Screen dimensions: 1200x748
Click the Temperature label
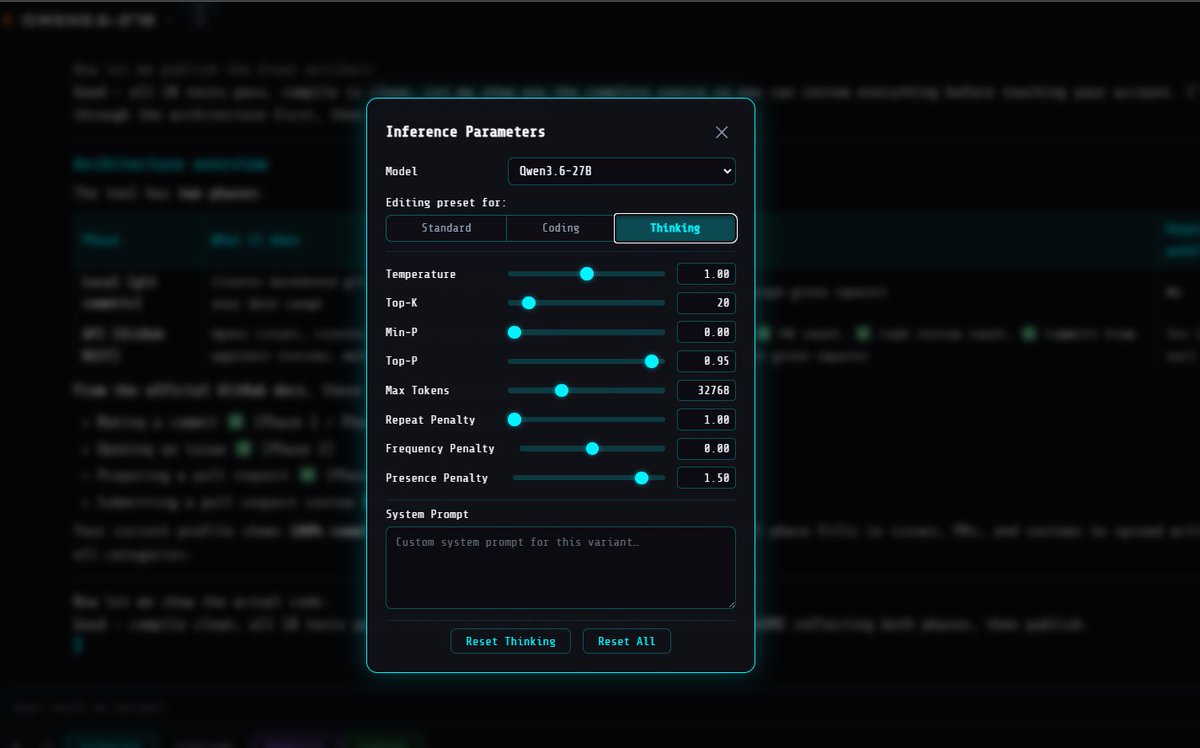click(421, 274)
